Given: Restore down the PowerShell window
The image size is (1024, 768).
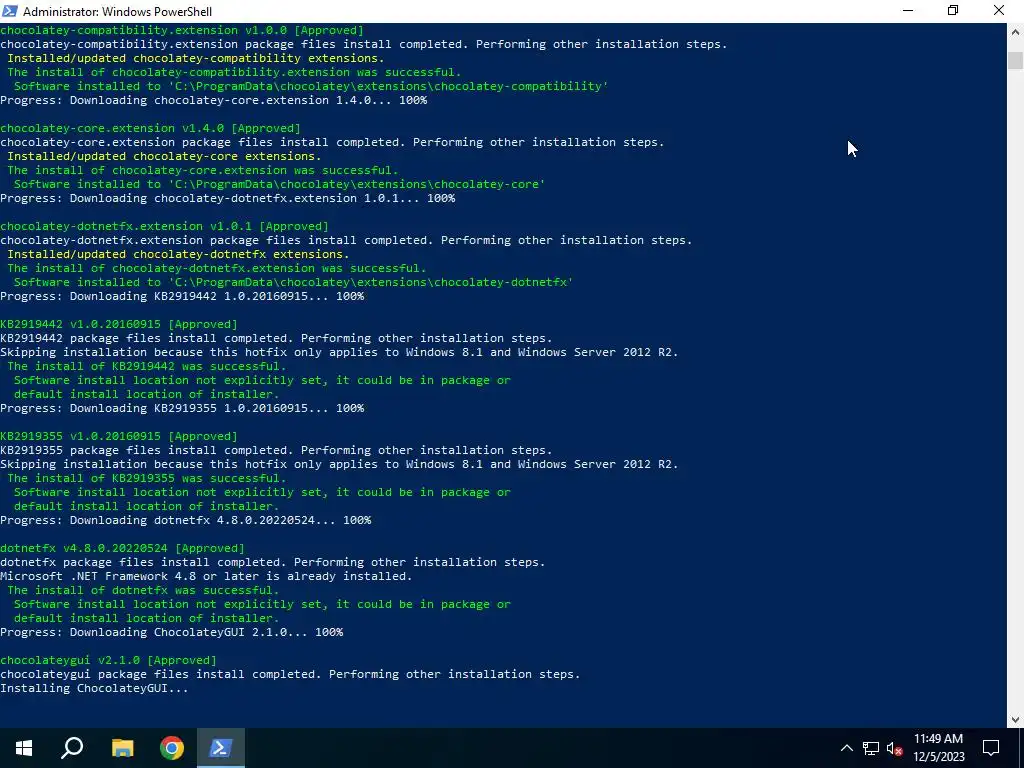Looking at the screenshot, I should coord(953,11).
